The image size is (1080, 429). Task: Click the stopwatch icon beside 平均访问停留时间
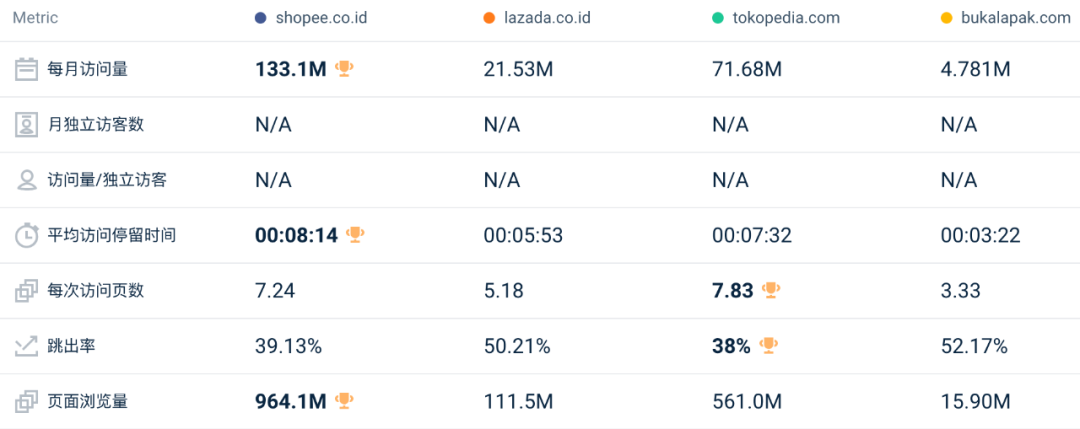click(x=26, y=236)
